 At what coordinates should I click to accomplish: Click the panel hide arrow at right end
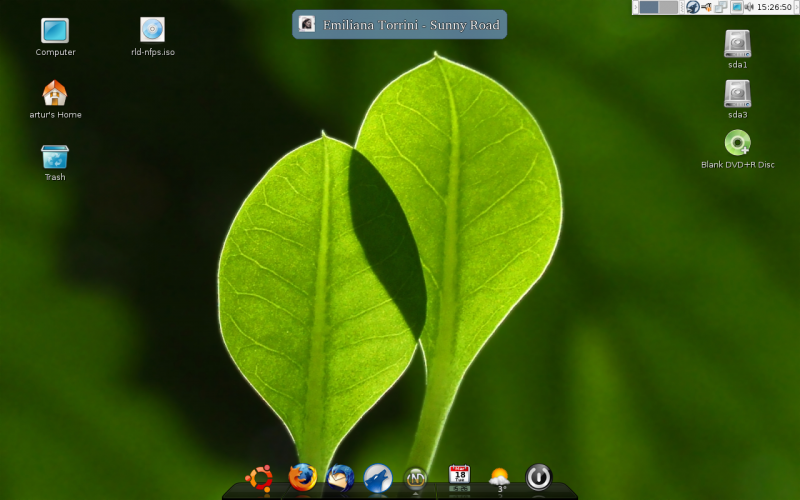(796, 7)
